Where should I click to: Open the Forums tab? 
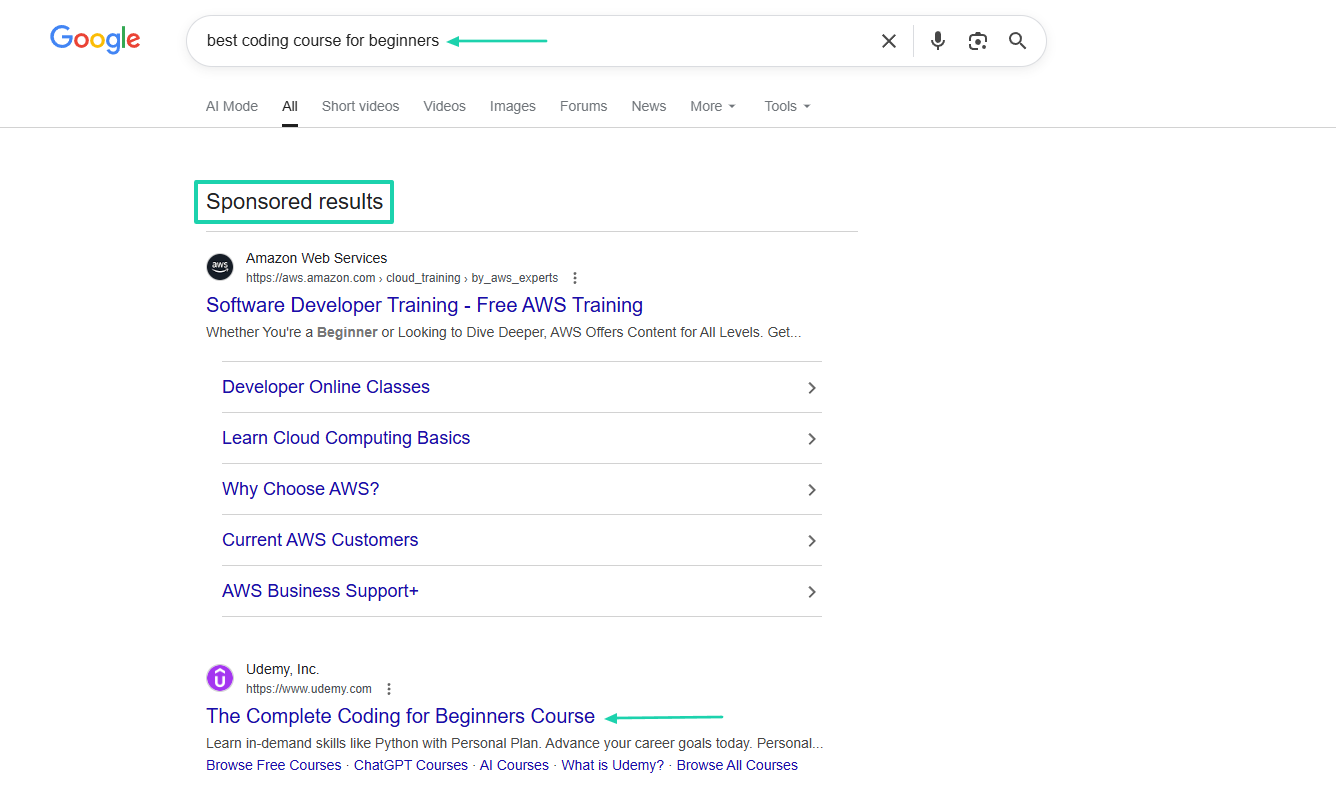pos(584,106)
